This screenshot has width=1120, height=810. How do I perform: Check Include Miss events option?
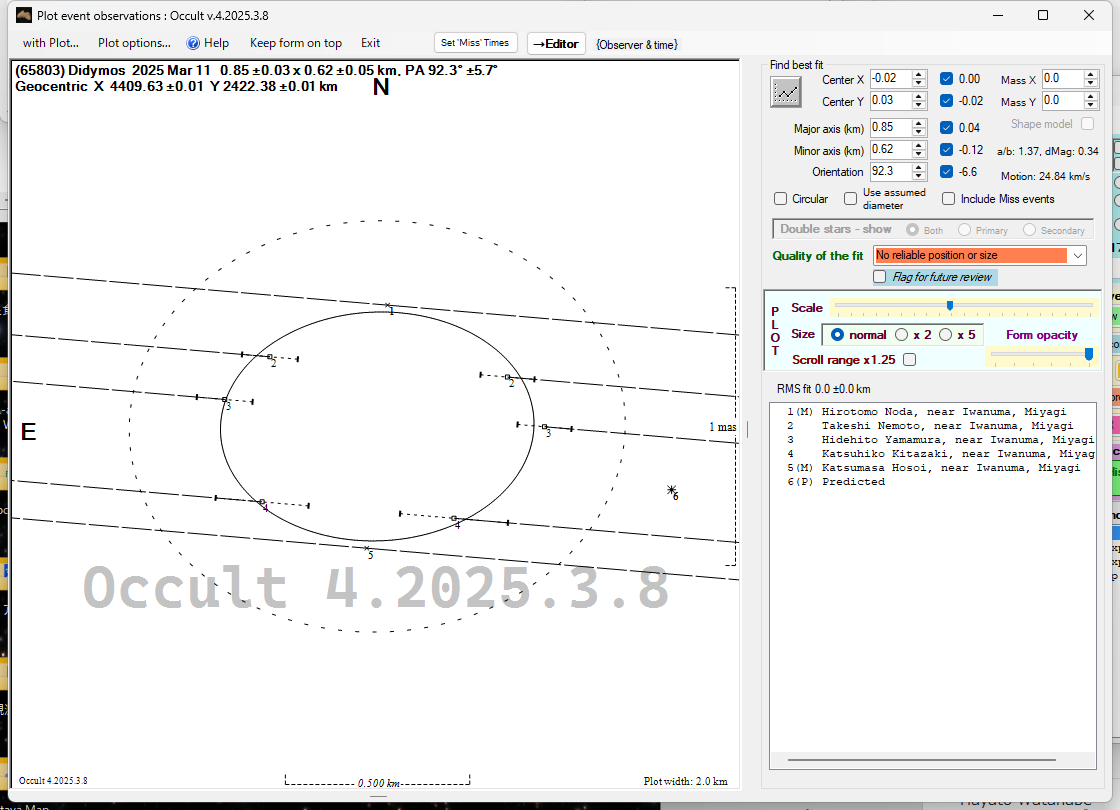(x=949, y=199)
